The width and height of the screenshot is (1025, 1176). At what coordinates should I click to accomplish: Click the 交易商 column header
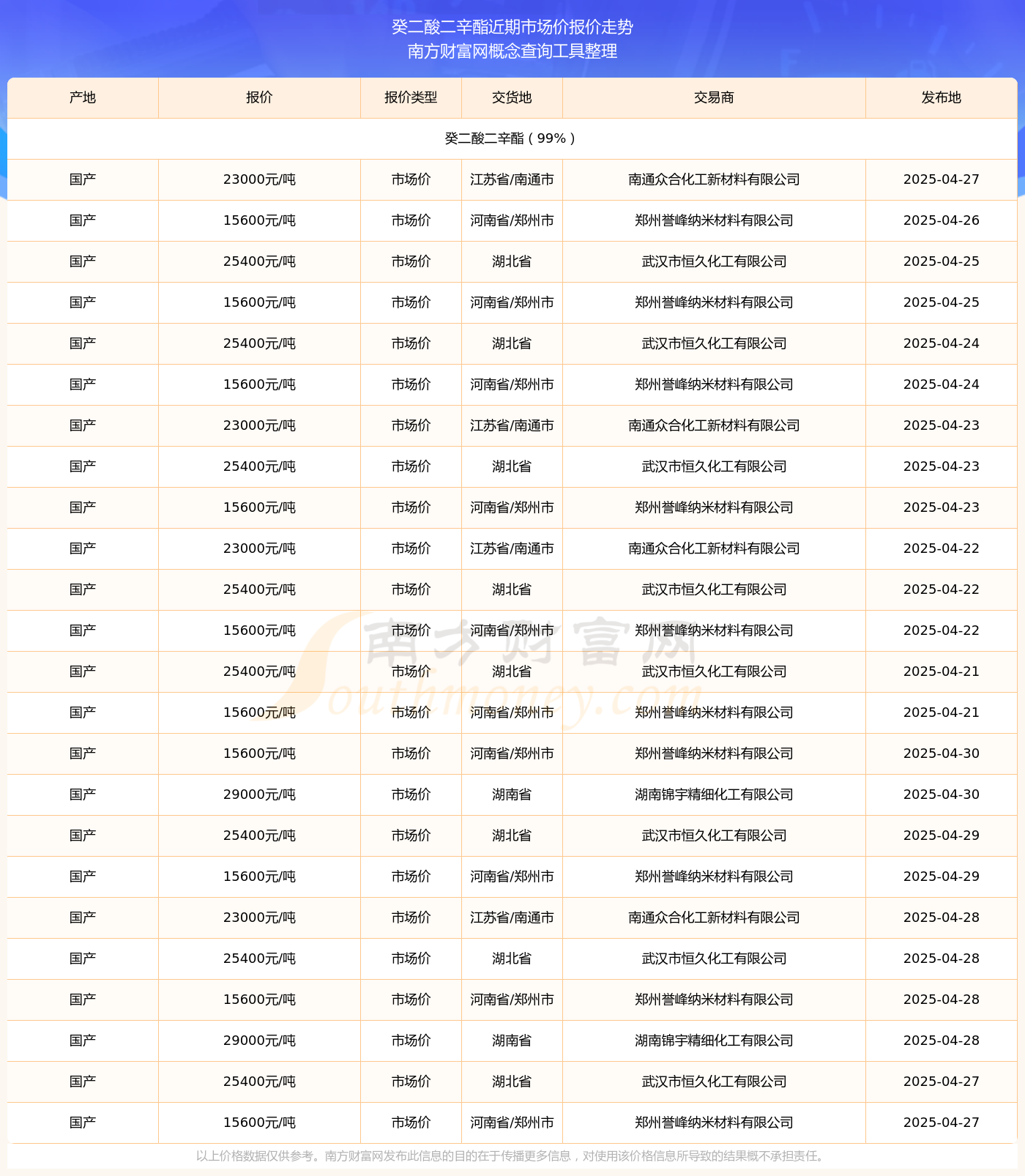tap(714, 97)
